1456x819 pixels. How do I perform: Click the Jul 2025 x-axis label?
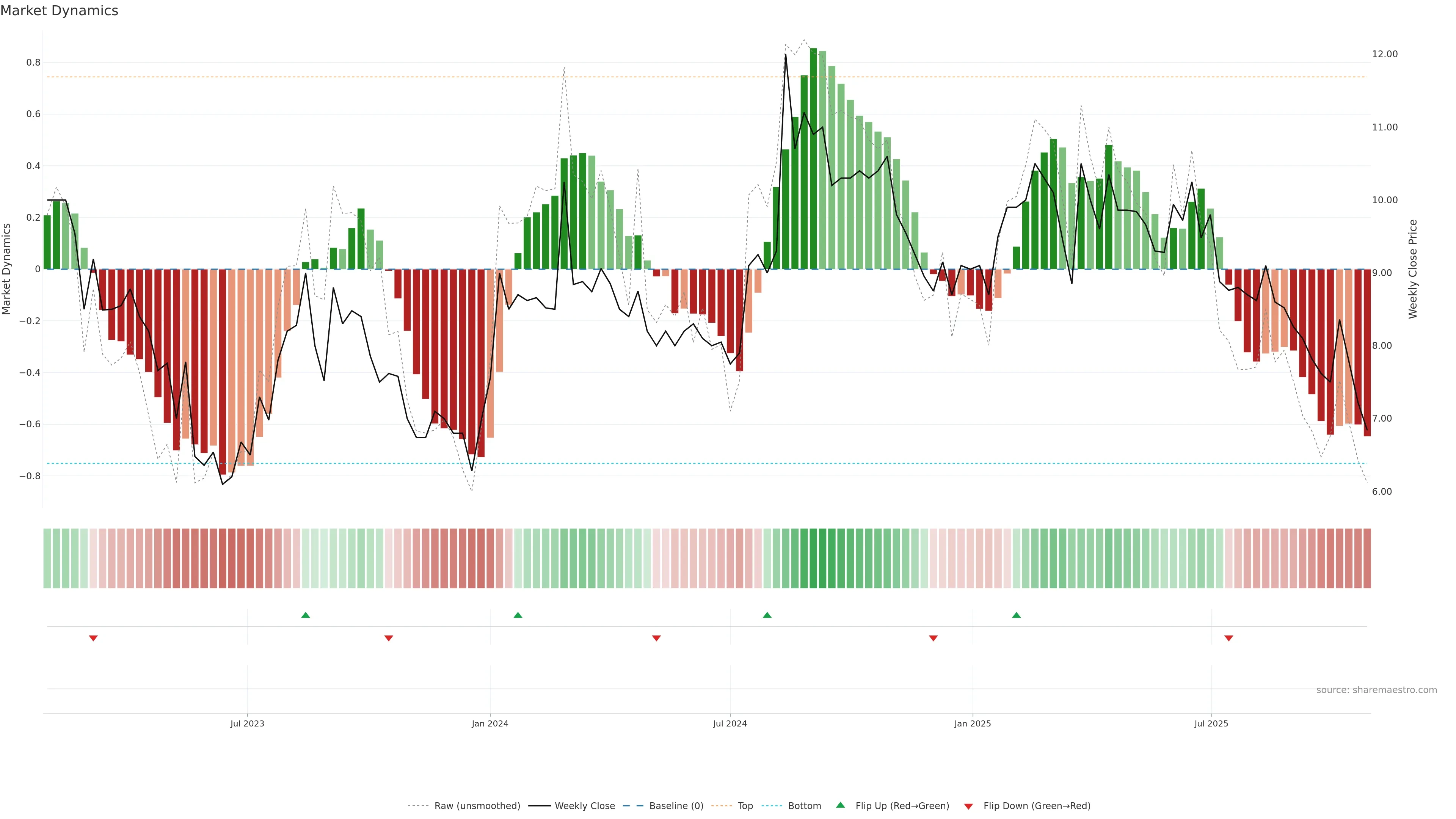click(x=1211, y=723)
